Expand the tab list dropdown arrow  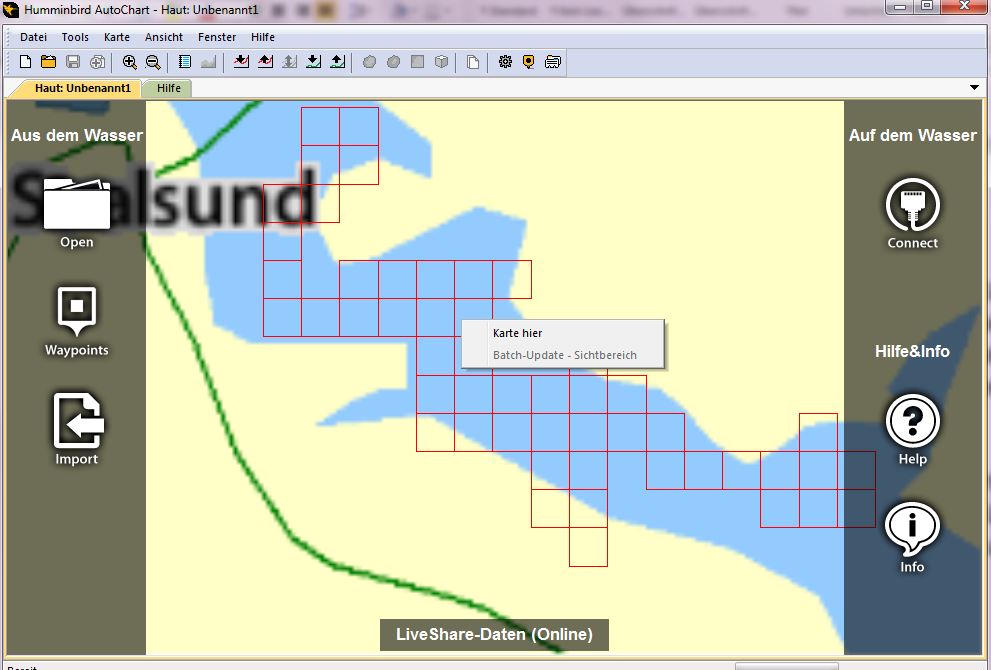tap(975, 88)
